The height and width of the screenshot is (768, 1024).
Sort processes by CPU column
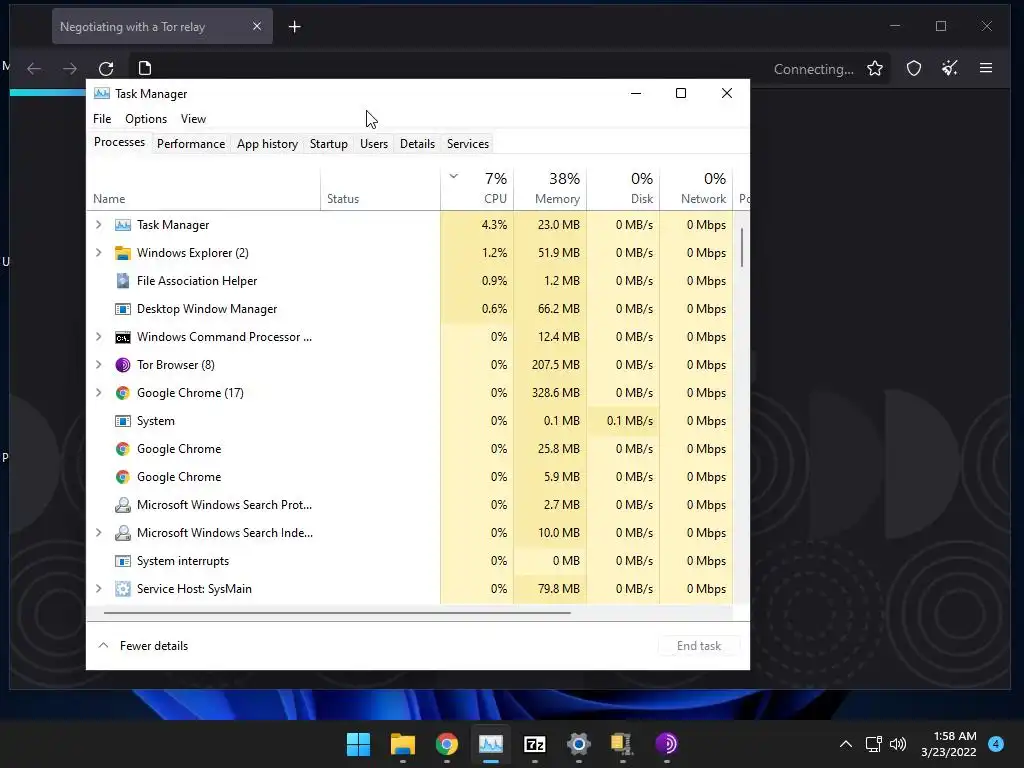pos(478,189)
